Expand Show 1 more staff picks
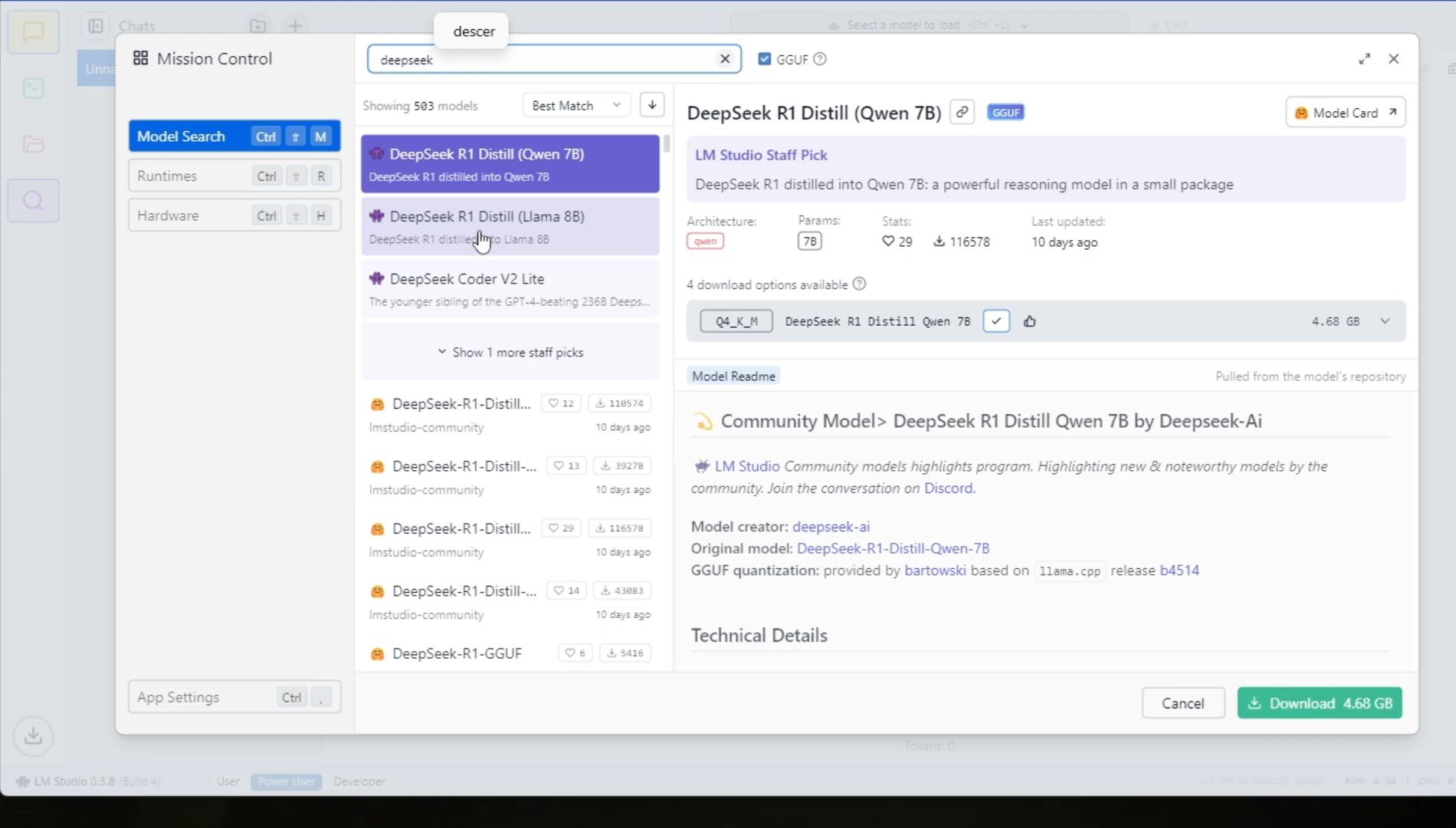The height and width of the screenshot is (828, 1456). tap(510, 352)
